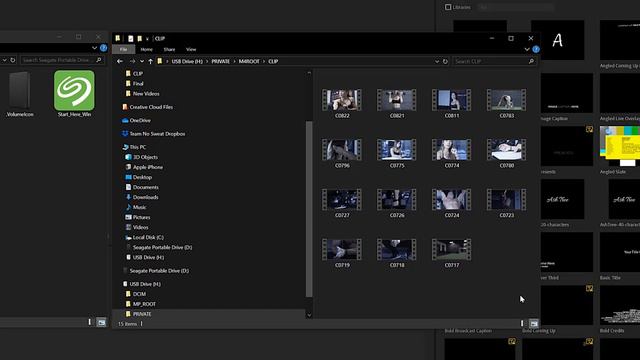This screenshot has width=640, height=360.
Task: Select the .VolumeIcon drive file
Action: [20, 95]
